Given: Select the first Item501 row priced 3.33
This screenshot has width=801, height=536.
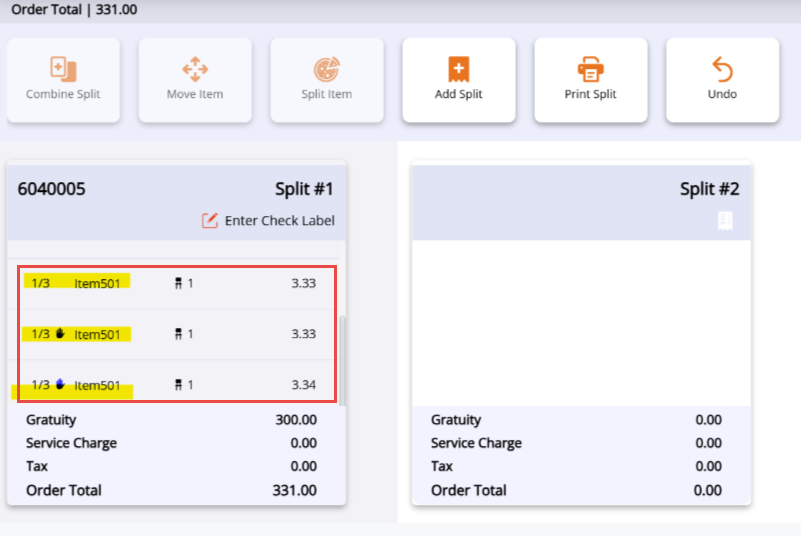Looking at the screenshot, I should point(175,283).
